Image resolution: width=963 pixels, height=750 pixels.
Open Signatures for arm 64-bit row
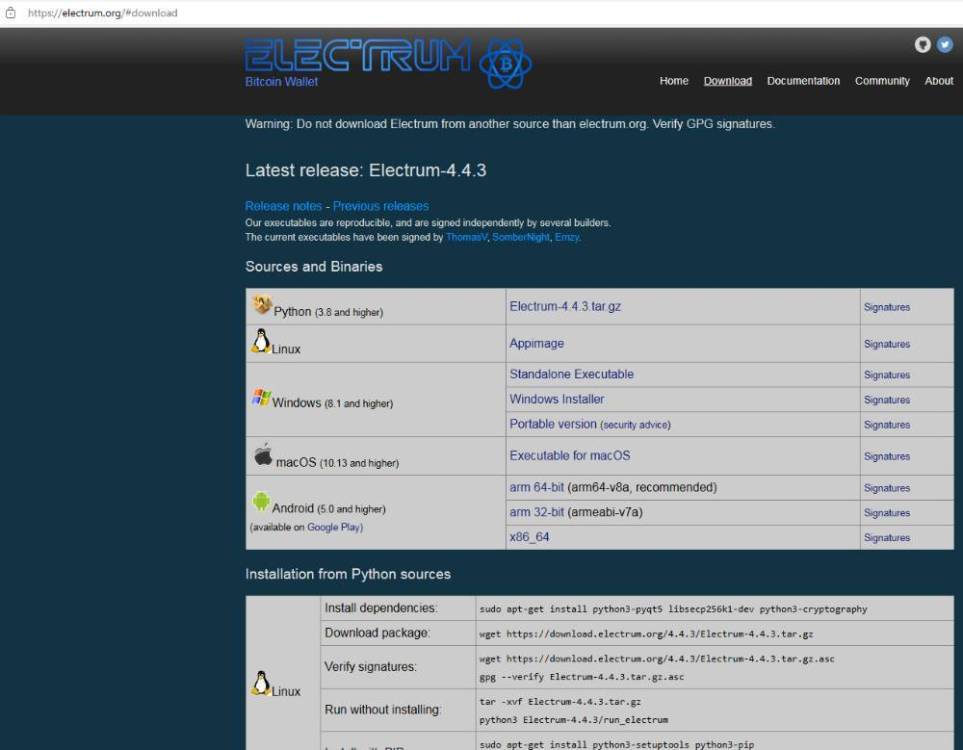point(886,488)
